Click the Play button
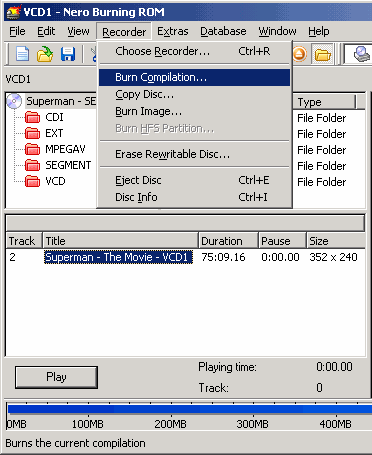 click(x=56, y=377)
